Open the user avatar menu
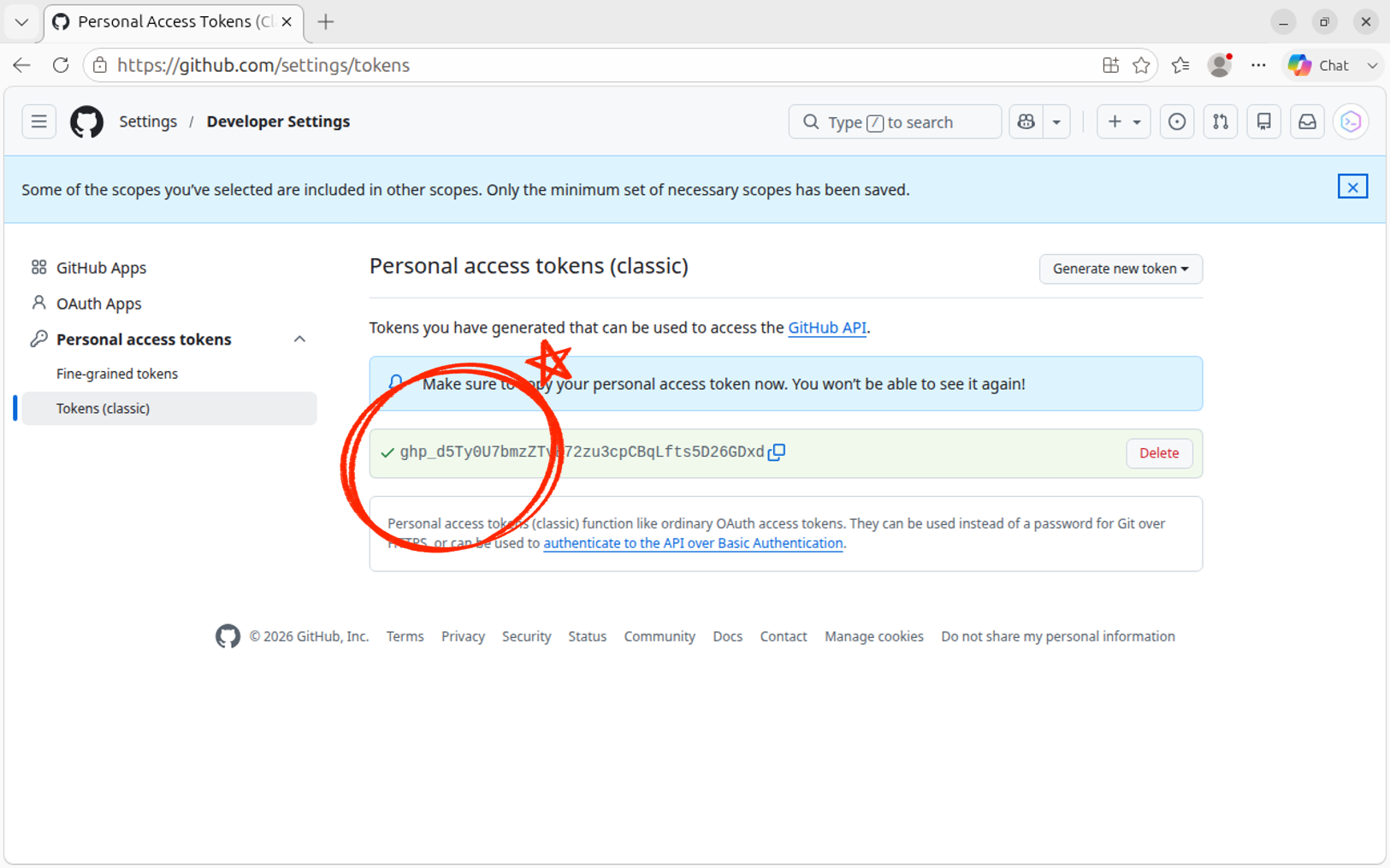This screenshot has width=1390, height=868. 1352,121
